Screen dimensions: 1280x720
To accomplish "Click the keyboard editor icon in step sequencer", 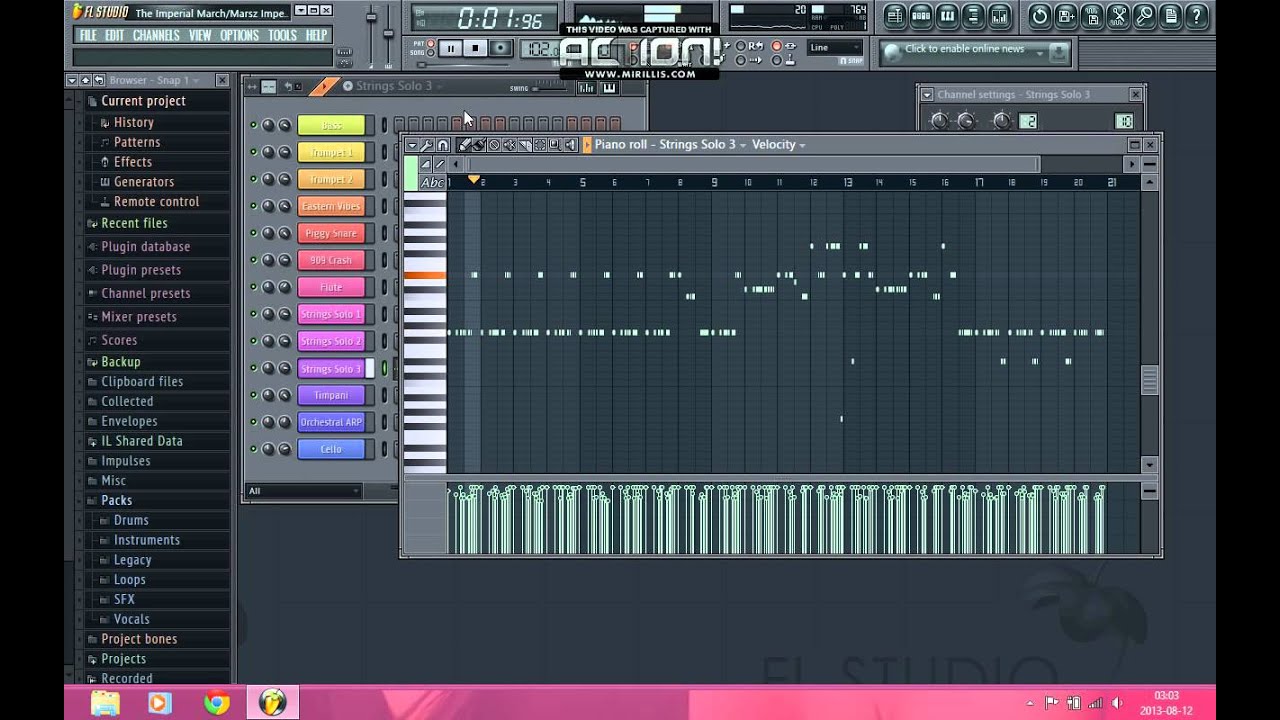I will pos(609,88).
